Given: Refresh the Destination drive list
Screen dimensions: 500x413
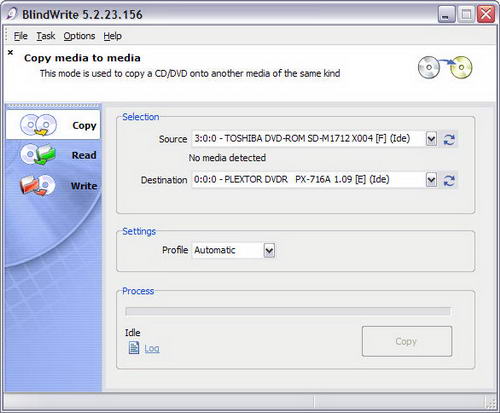Looking at the screenshot, I should 449,180.
